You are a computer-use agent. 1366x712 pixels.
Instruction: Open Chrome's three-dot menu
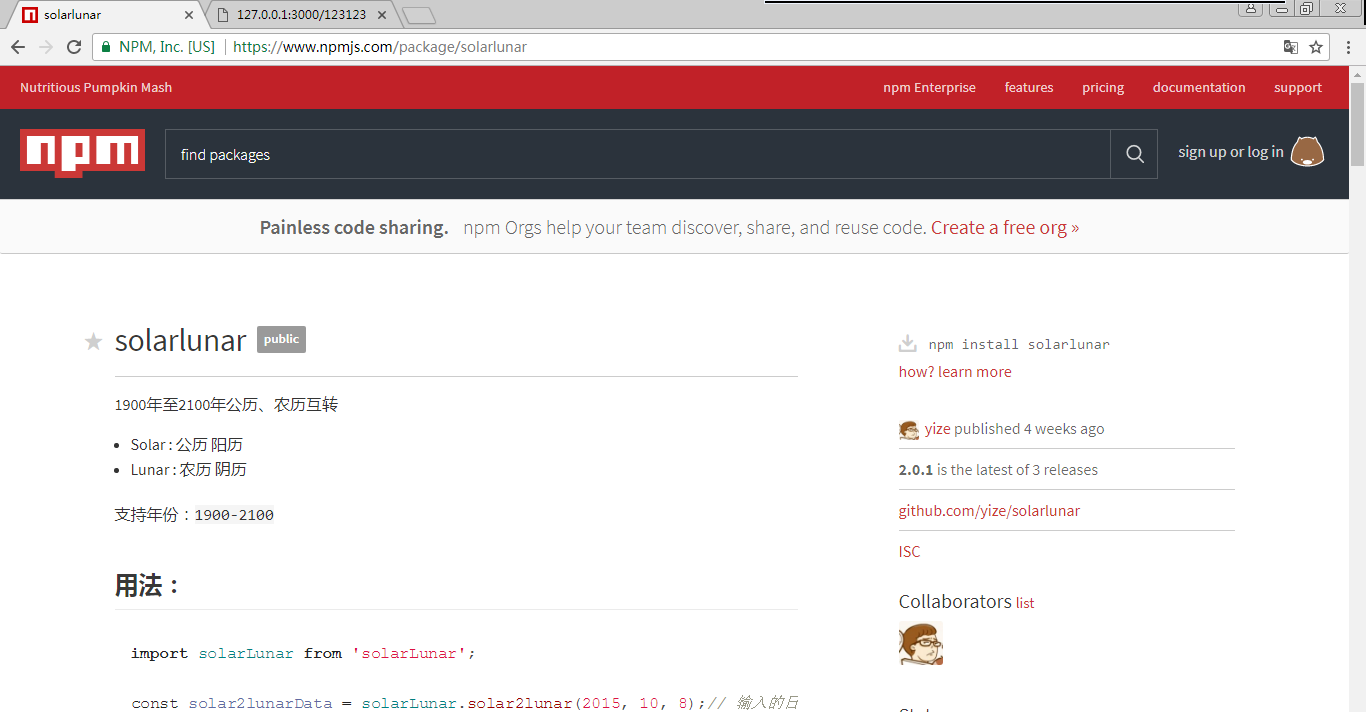pyautogui.click(x=1348, y=47)
